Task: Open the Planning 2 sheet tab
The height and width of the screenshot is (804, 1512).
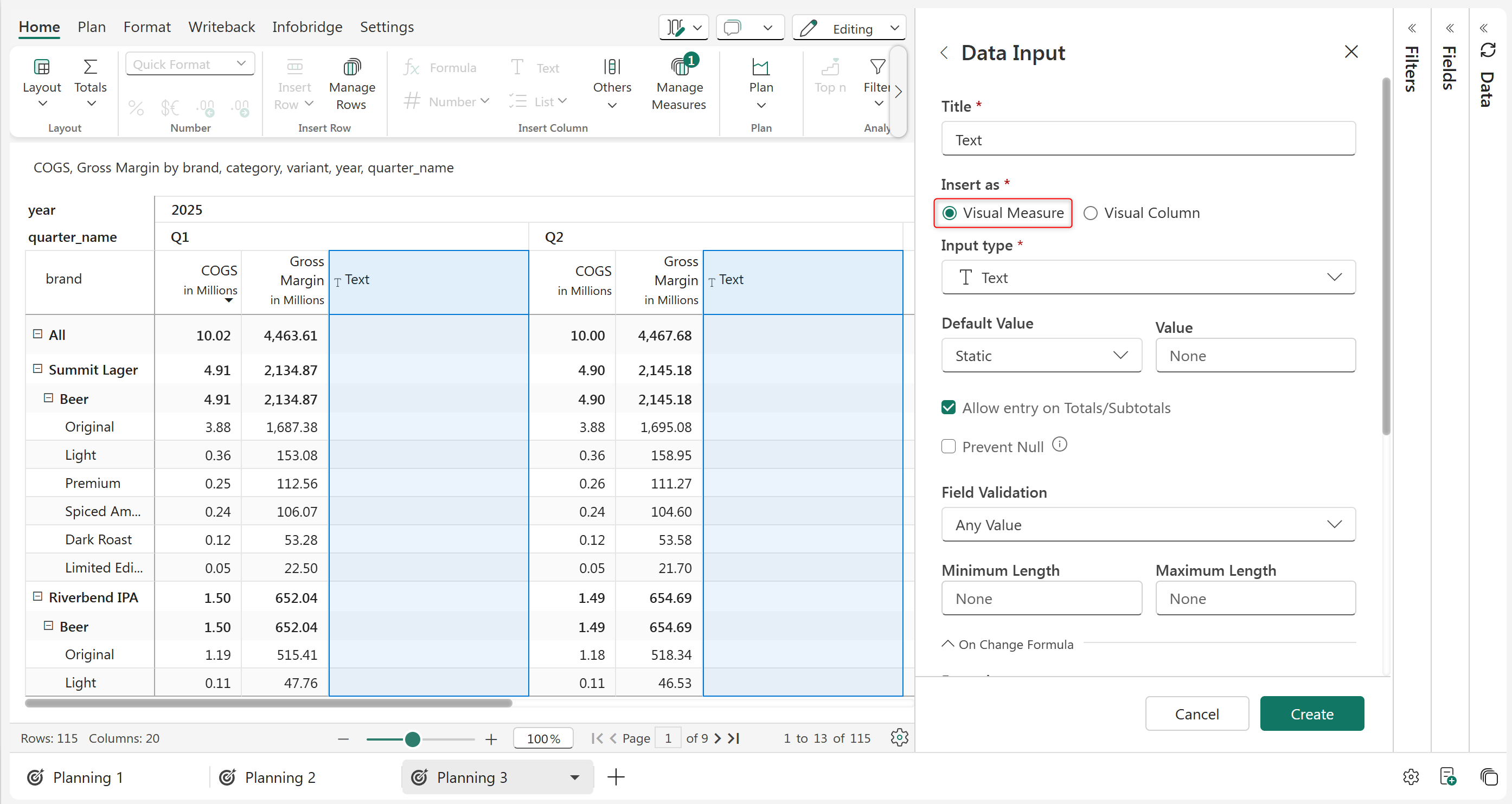Action: tap(280, 777)
